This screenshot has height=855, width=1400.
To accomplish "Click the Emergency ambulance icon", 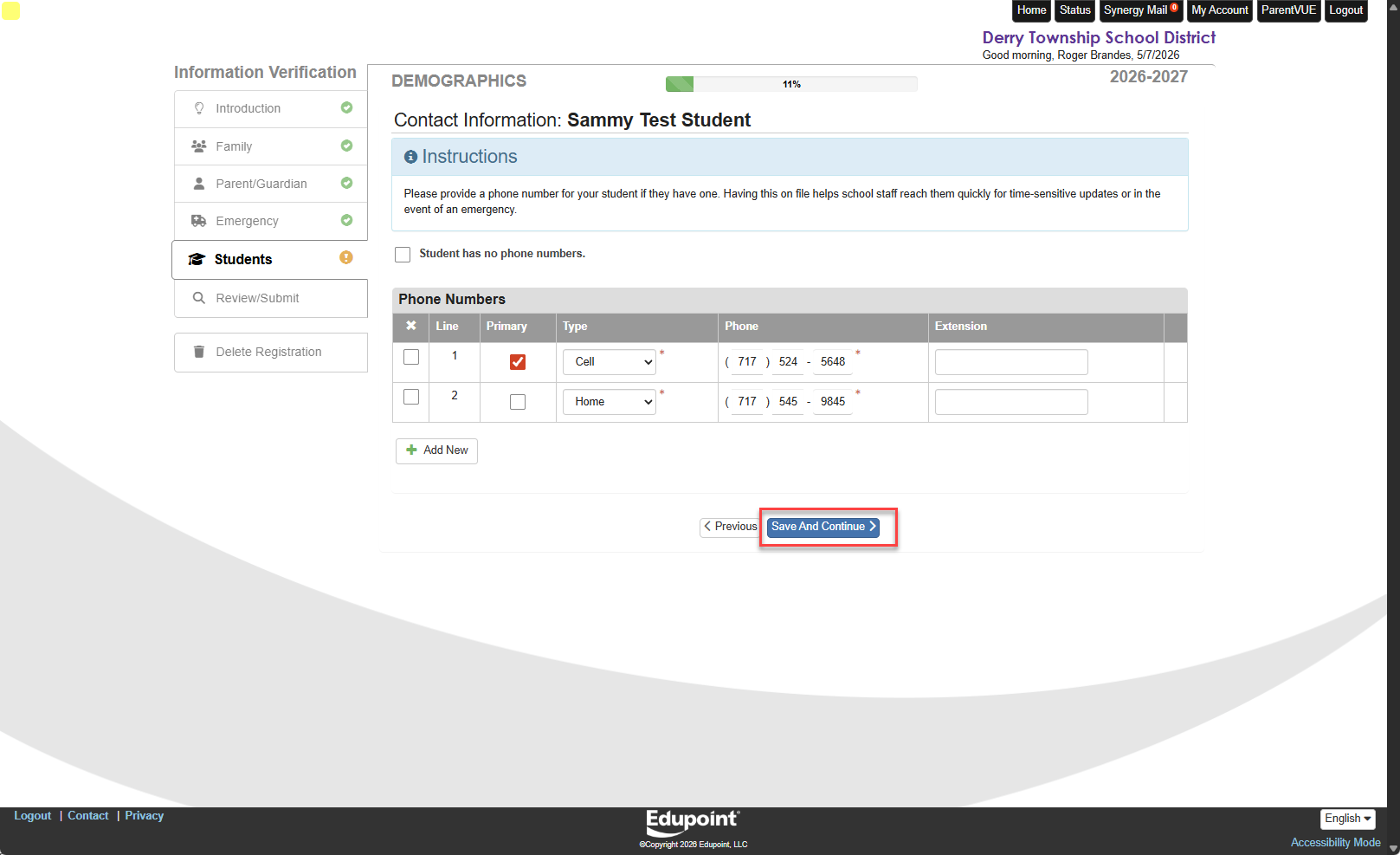I will click(x=199, y=221).
